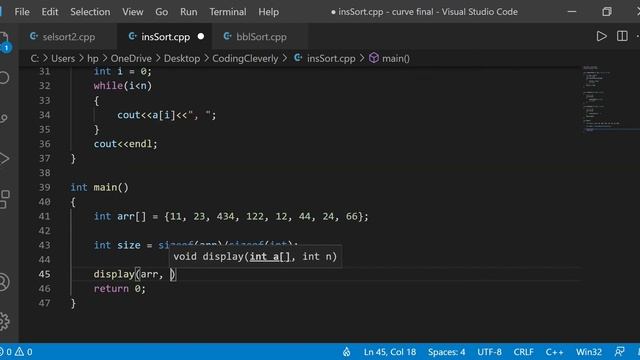The image size is (640, 360).
Task: Open the Search view in activity bar
Action: coord(4,78)
